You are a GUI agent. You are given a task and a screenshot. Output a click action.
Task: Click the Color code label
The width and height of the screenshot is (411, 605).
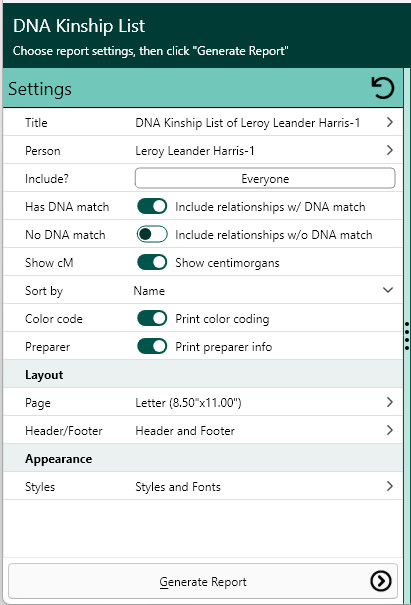[54, 319]
